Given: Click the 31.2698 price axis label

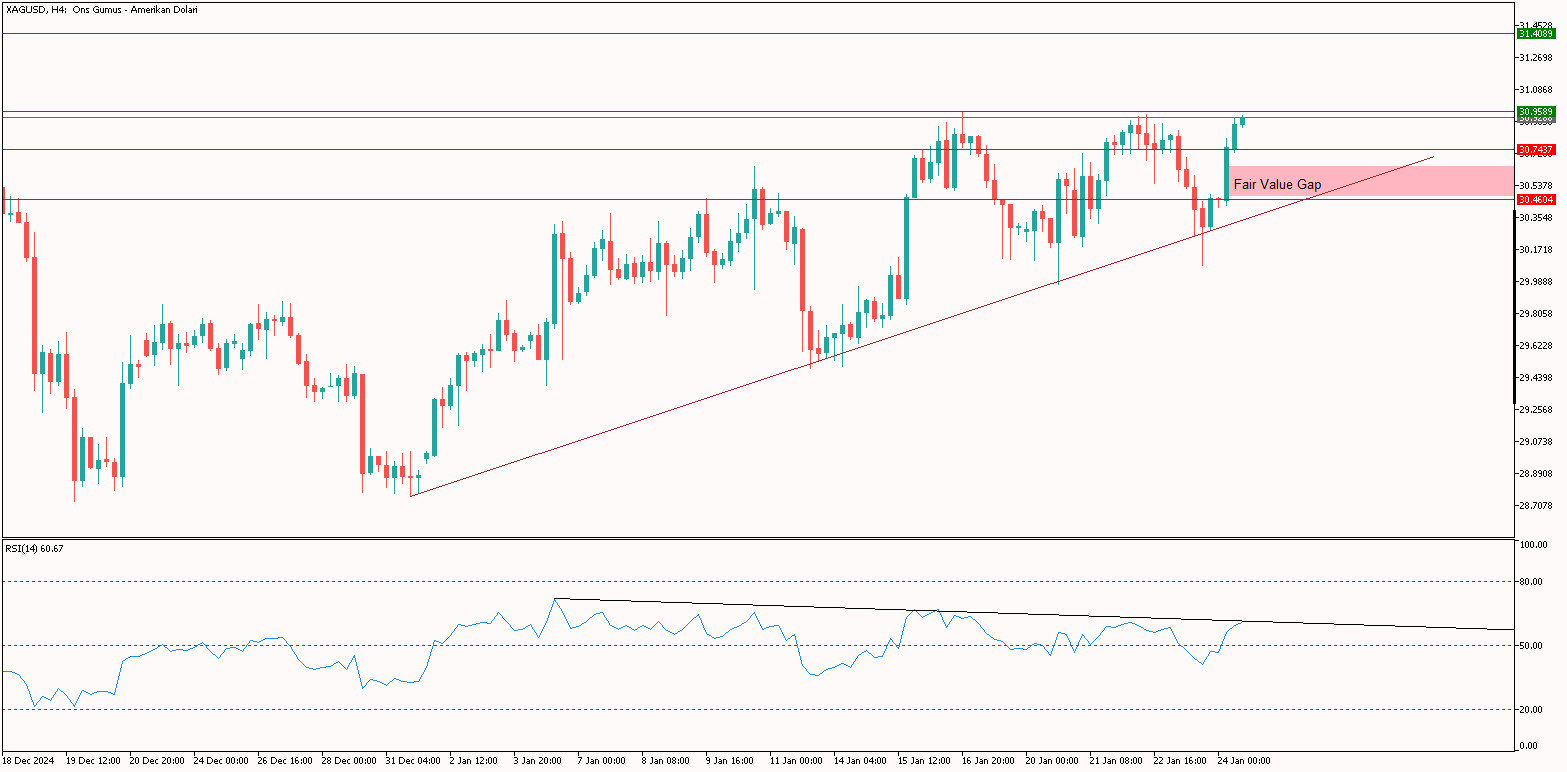Looking at the screenshot, I should click(1535, 57).
